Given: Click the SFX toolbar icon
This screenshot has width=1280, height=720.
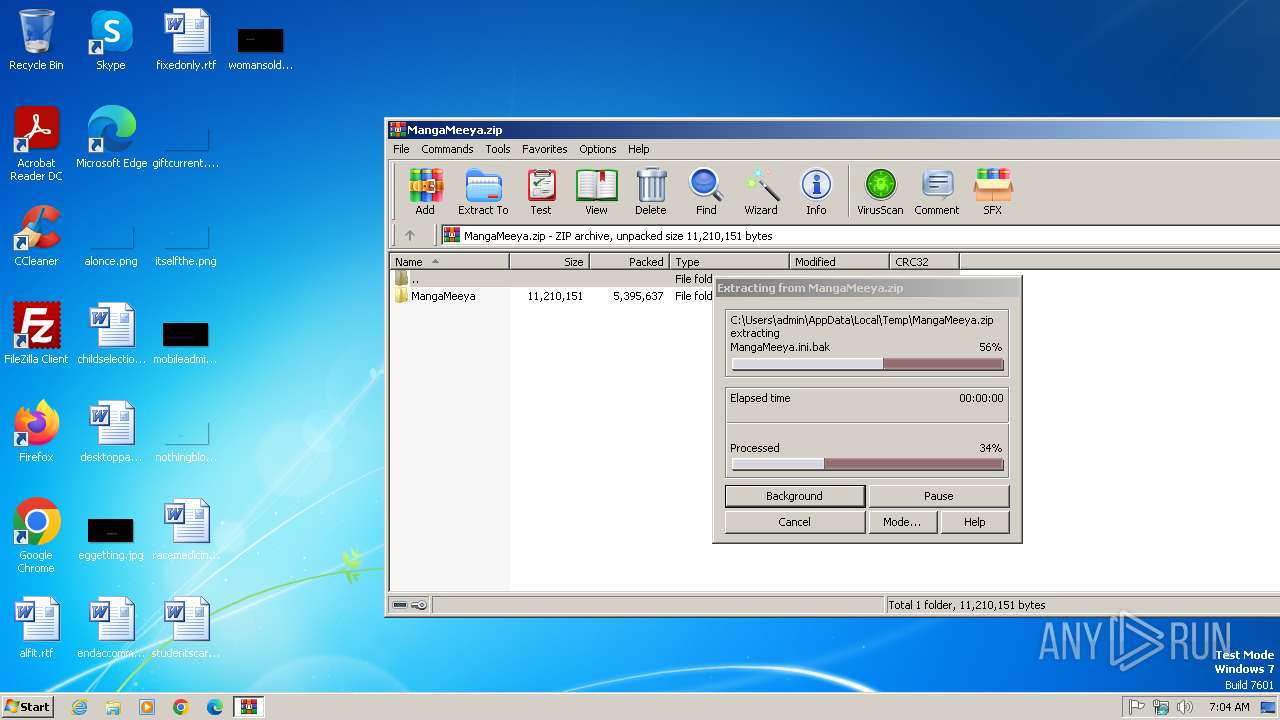Looking at the screenshot, I should pos(992,191).
